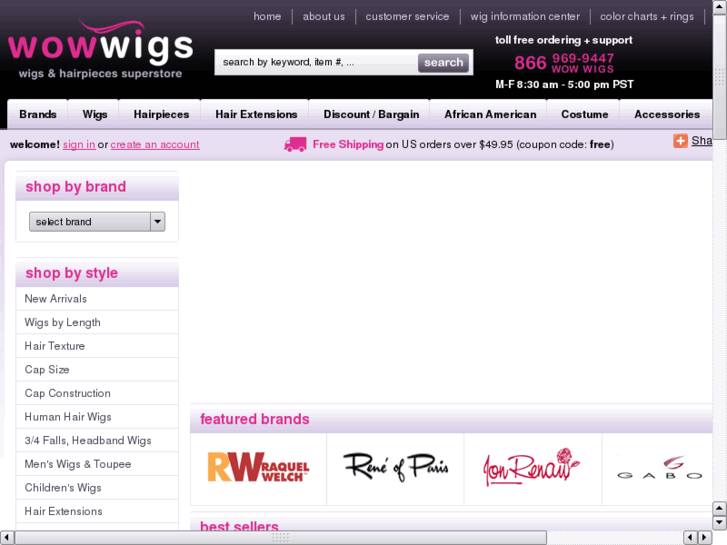Open the African American tab
This screenshot has width=727, height=545.
click(x=490, y=114)
